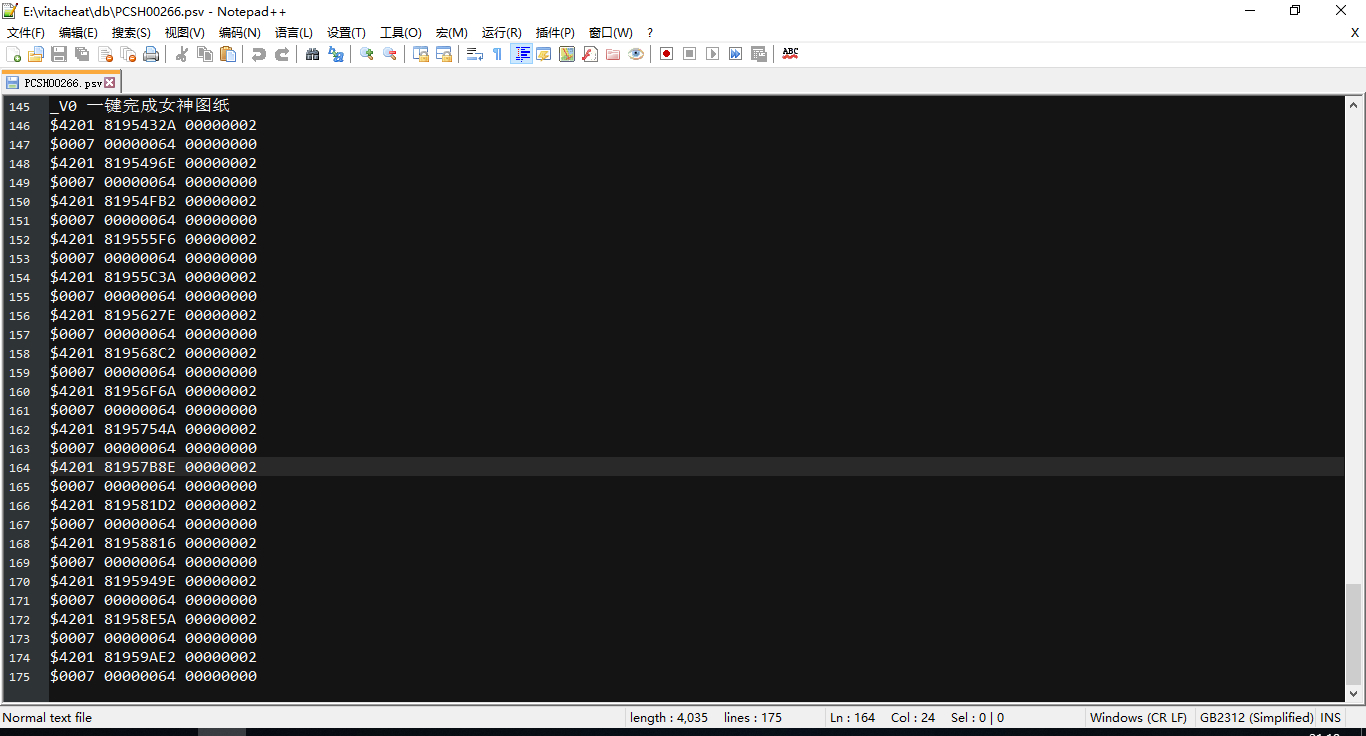Open Find with the binoculars icon
1366x736 pixels.
tap(313, 54)
